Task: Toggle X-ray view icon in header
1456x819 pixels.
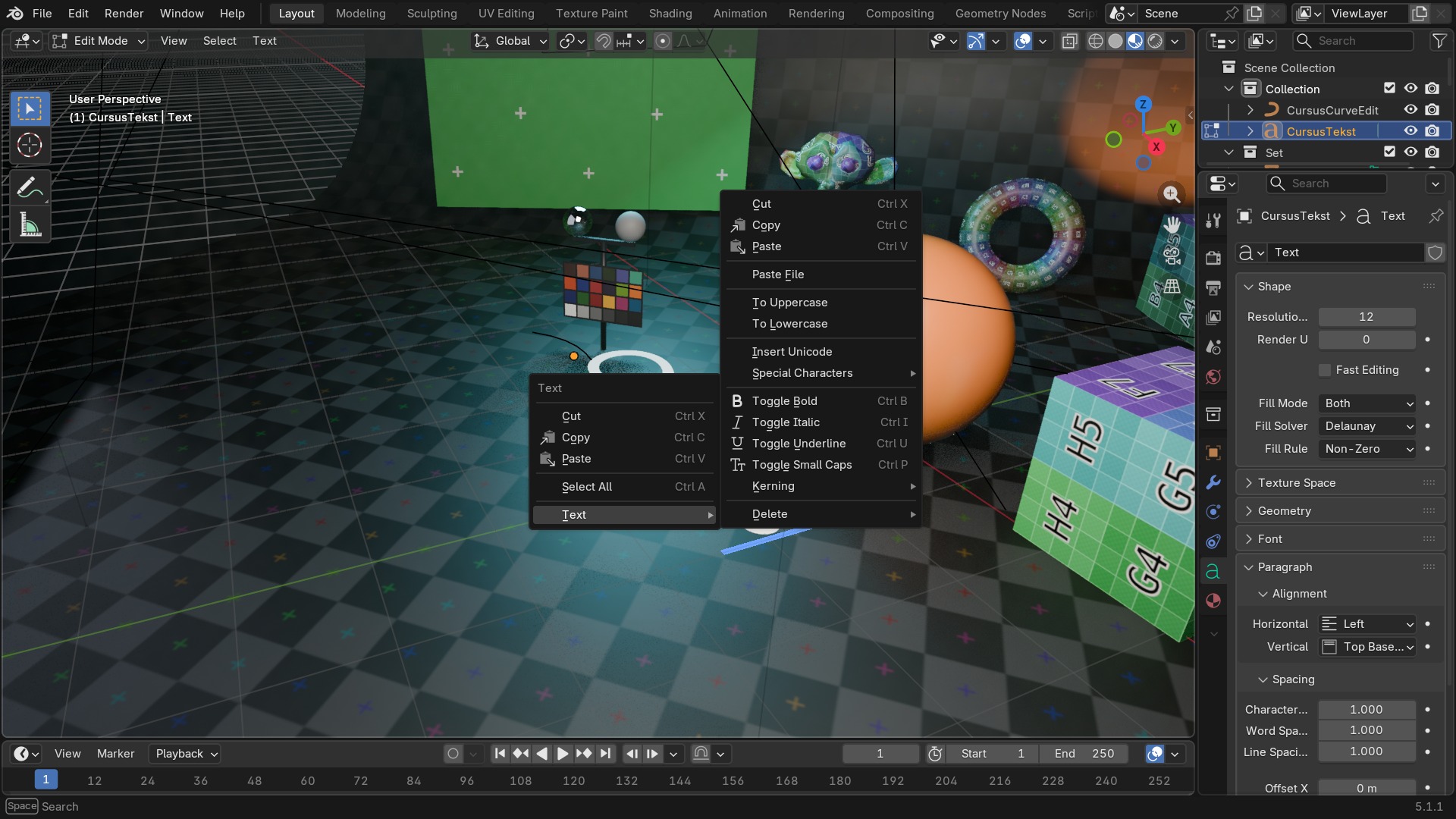Action: click(x=1070, y=41)
